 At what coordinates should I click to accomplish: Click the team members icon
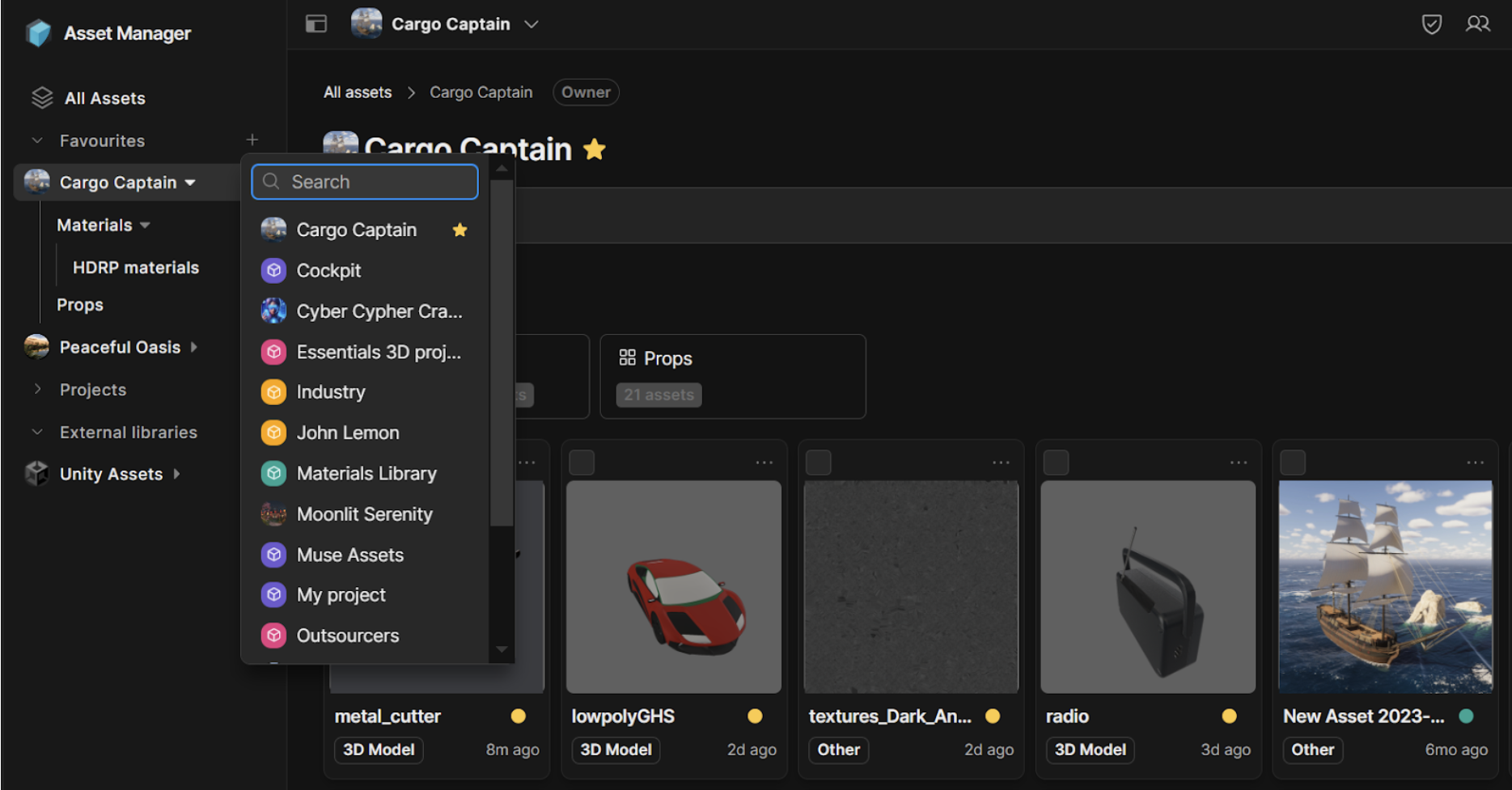(x=1477, y=24)
